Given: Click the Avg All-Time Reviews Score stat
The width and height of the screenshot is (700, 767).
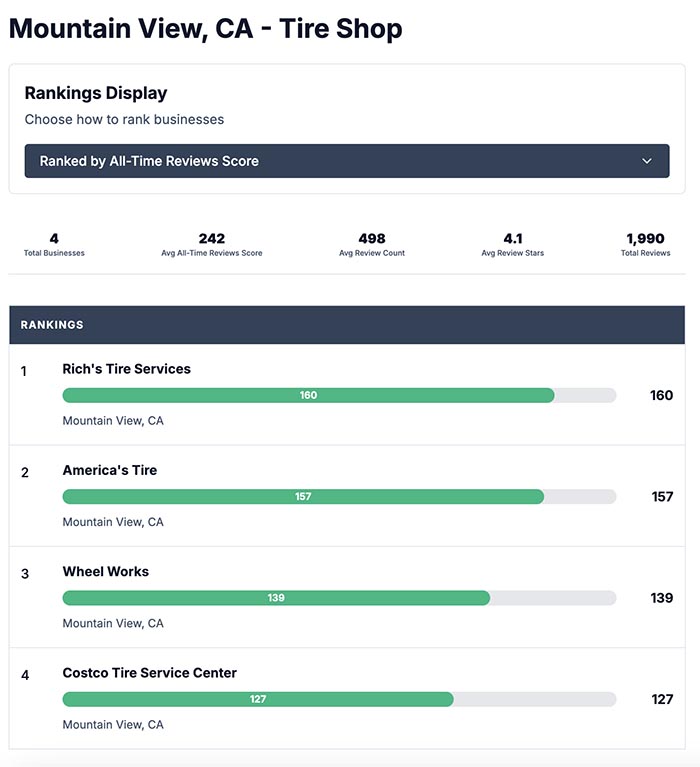Looking at the screenshot, I should pyautogui.click(x=212, y=245).
